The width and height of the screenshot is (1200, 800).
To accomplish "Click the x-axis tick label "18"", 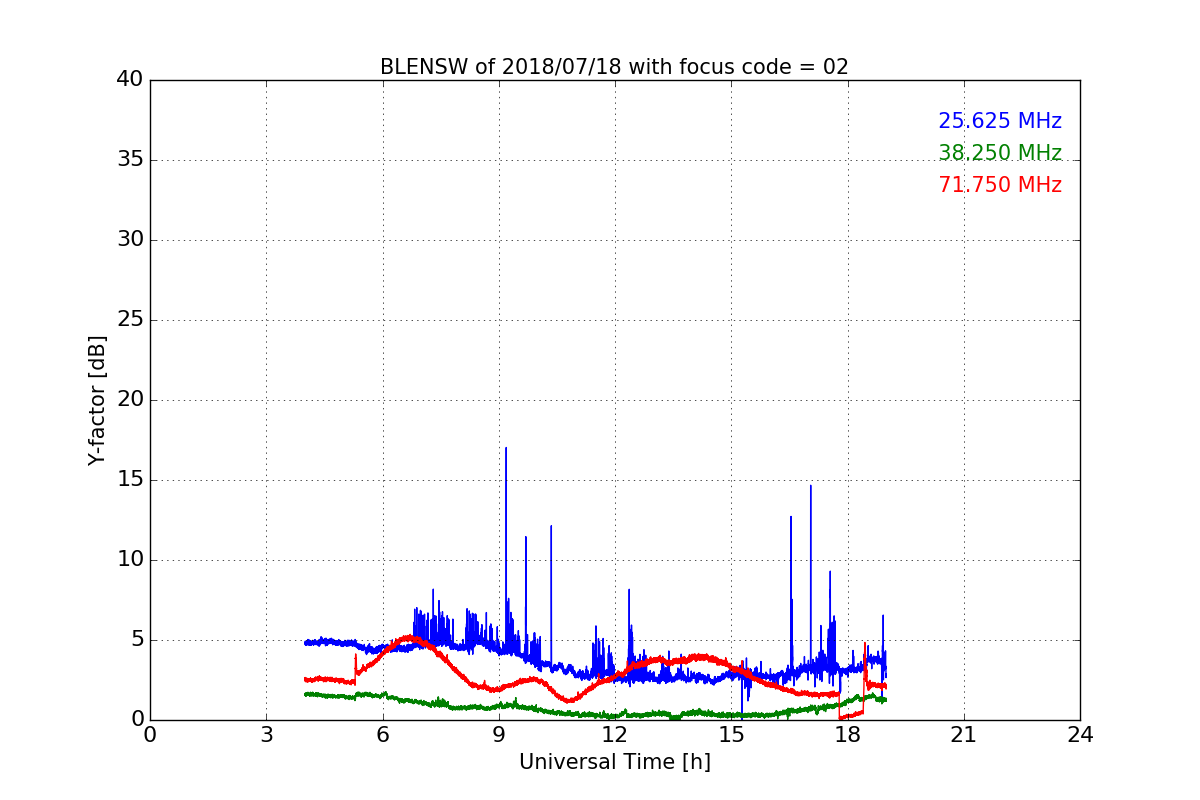I will pyautogui.click(x=847, y=735).
